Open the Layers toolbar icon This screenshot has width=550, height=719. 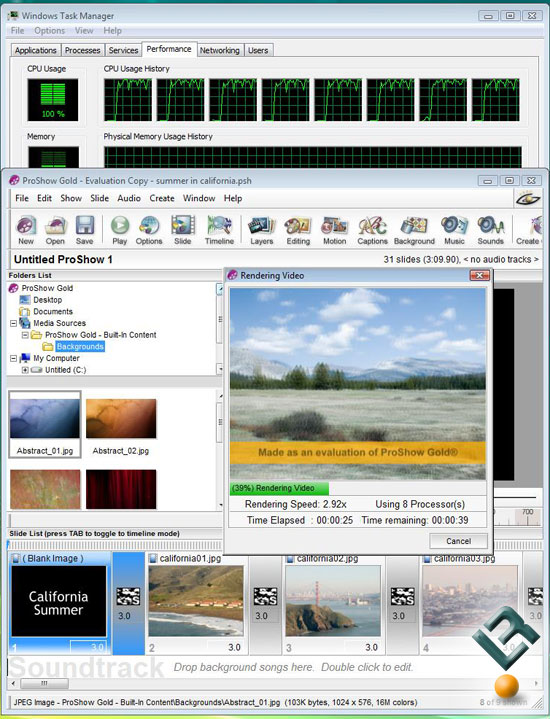click(x=261, y=230)
